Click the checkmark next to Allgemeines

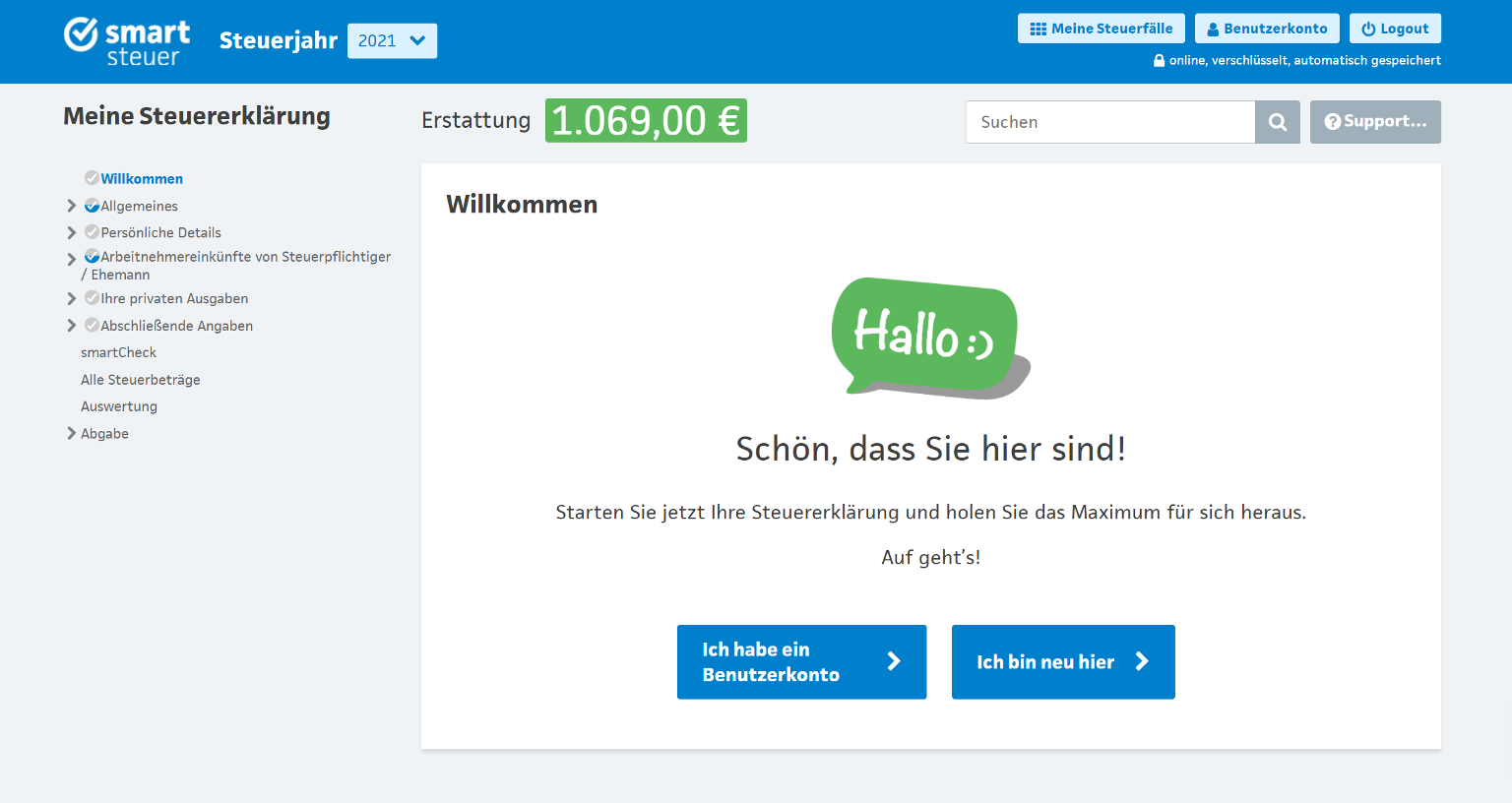pos(92,205)
